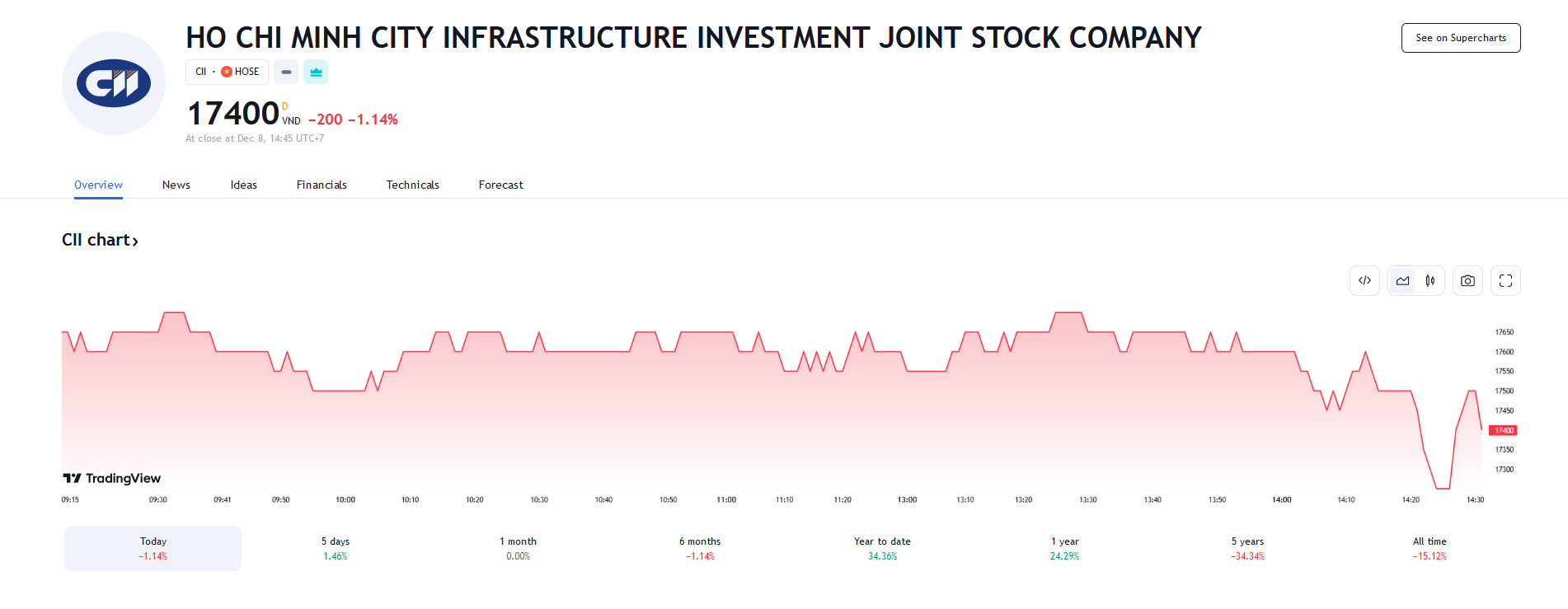Click the See on Supercharts button
The height and width of the screenshot is (609, 1568).
click(1460, 37)
